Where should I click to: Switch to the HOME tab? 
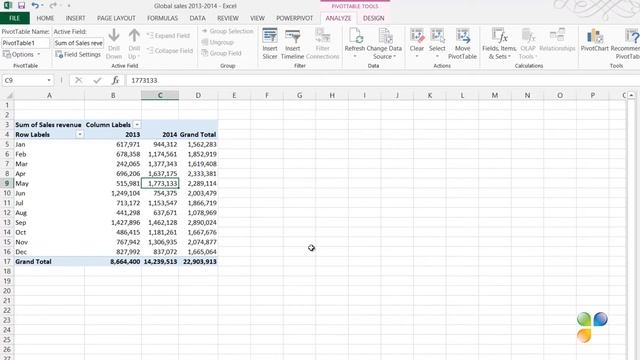pos(45,18)
